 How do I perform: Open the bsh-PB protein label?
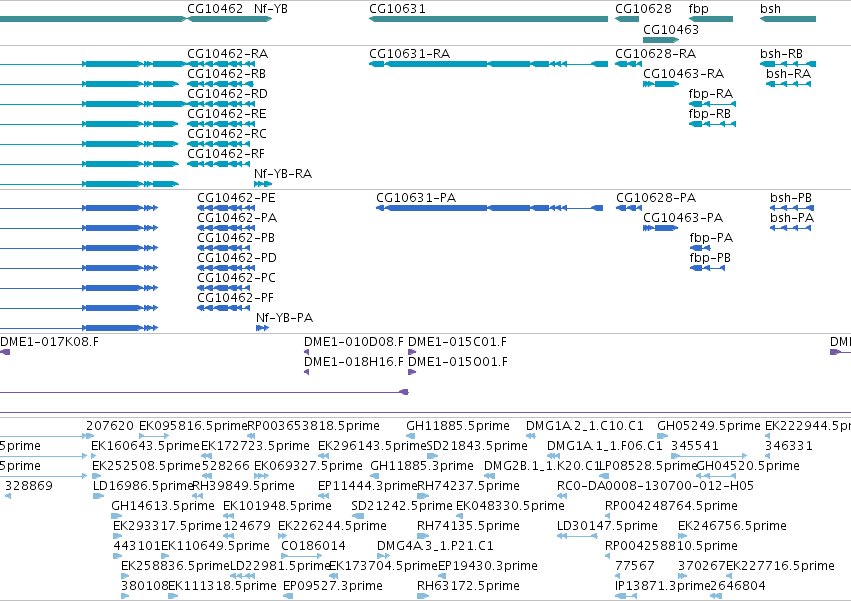point(791,198)
